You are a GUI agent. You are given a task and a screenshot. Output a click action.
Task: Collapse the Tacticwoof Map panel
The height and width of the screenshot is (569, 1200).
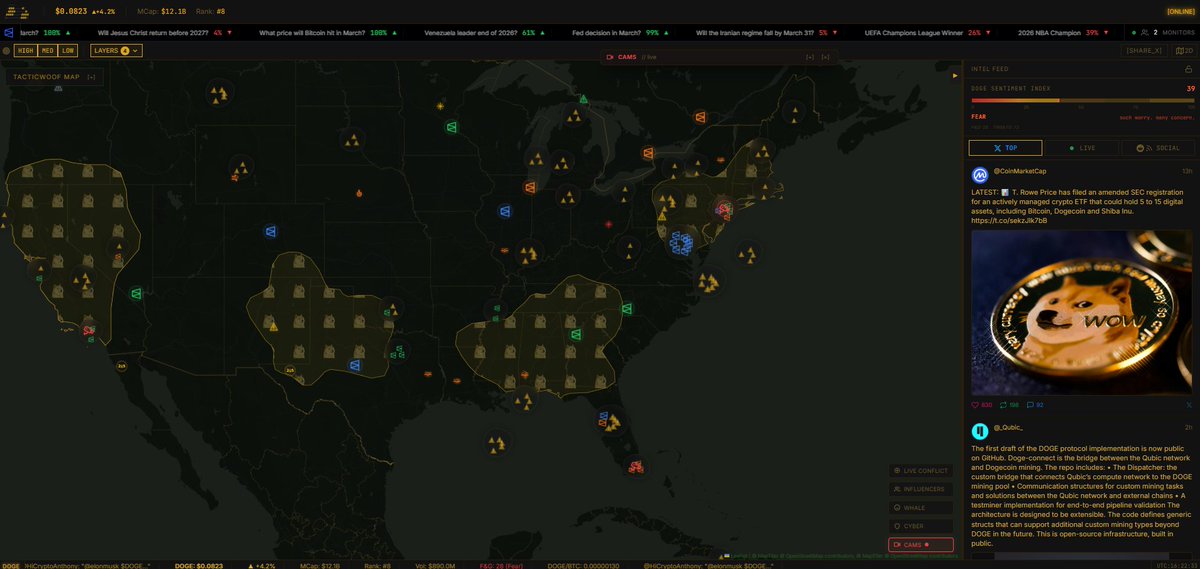91,77
